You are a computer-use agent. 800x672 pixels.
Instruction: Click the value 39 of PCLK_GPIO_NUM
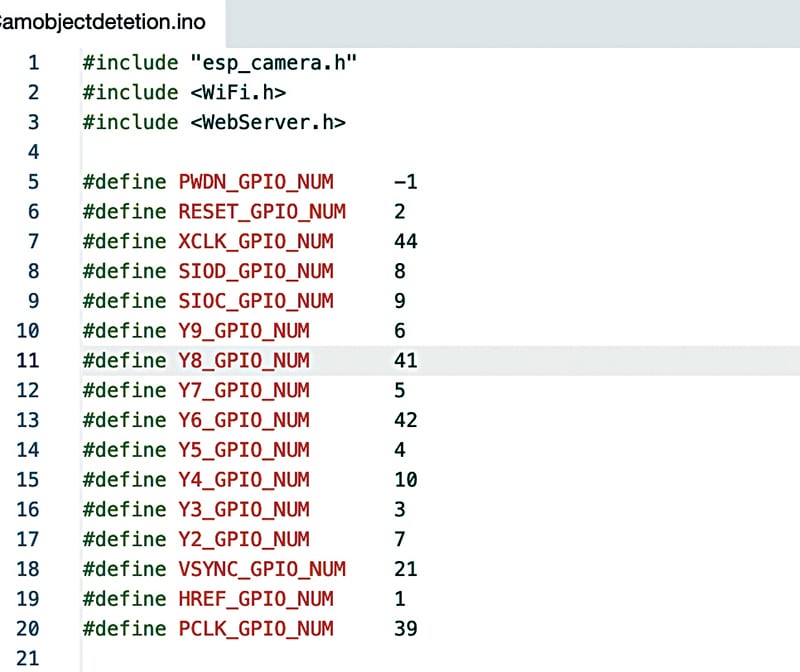[406, 629]
